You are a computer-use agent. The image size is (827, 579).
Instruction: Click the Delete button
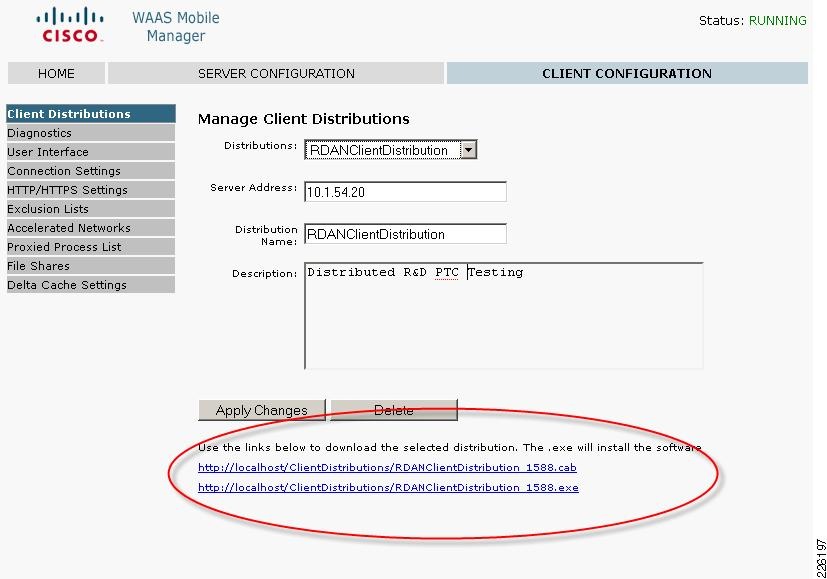394,410
